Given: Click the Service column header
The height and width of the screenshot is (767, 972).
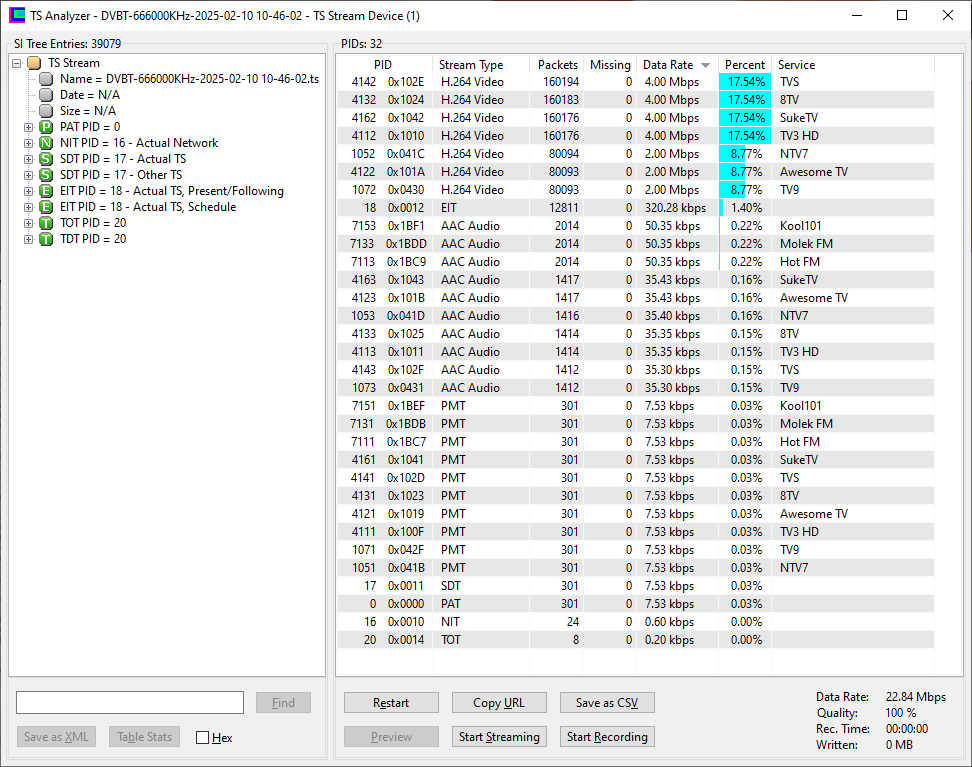Looking at the screenshot, I should 796,65.
